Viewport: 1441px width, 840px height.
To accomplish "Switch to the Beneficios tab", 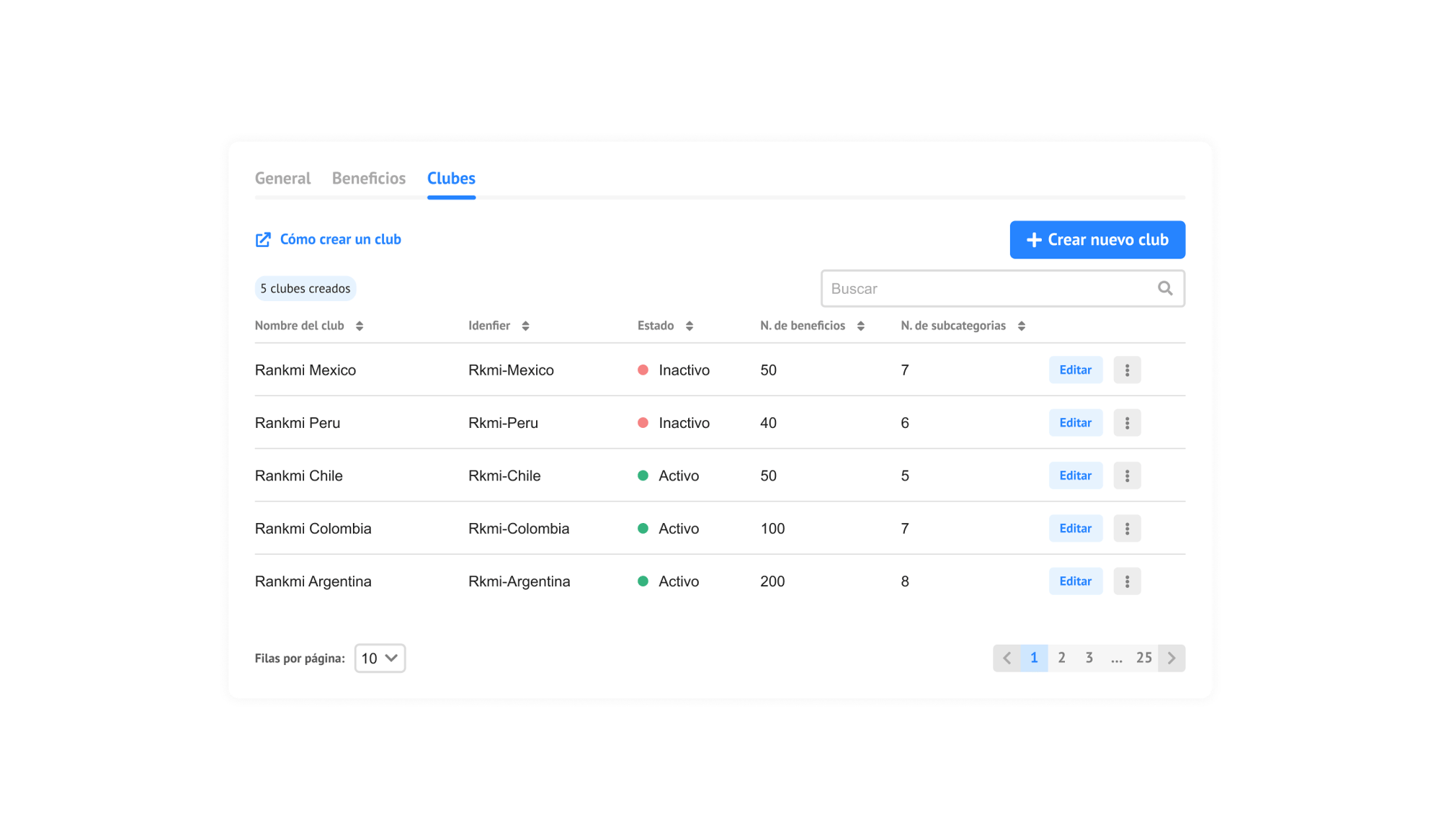I will [369, 178].
